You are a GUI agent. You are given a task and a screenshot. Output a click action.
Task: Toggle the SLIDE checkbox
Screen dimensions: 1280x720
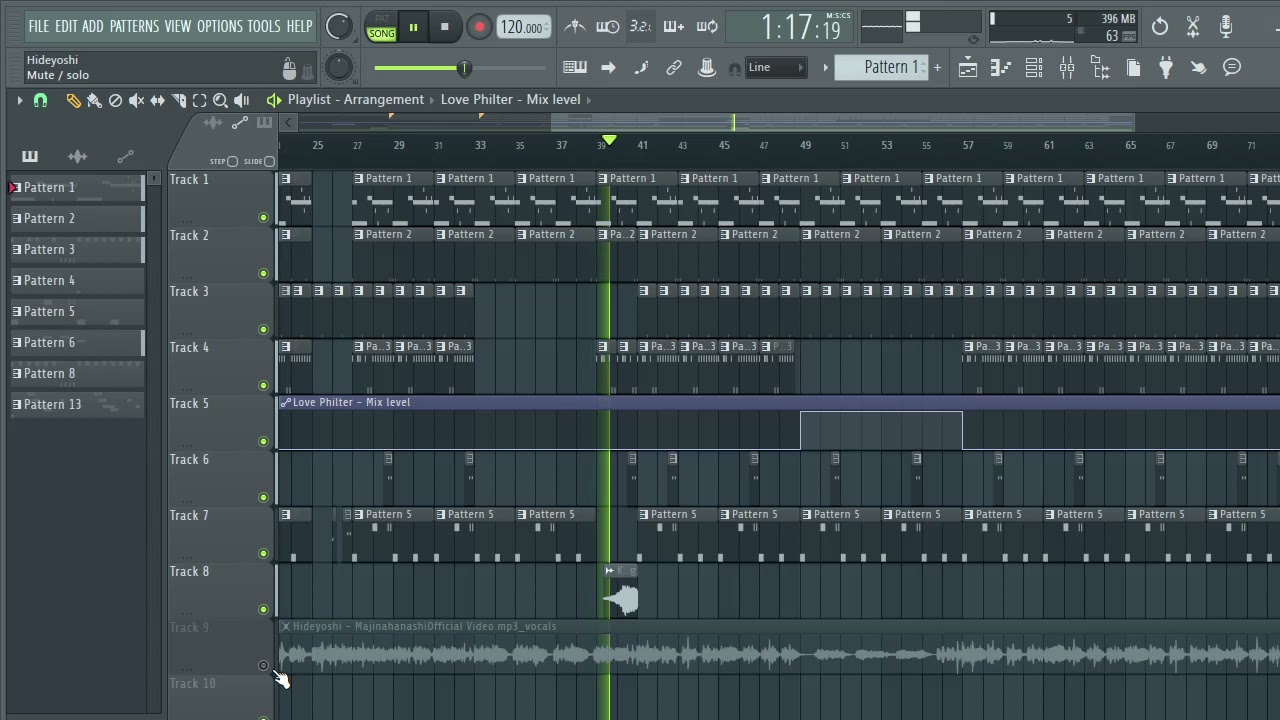pyautogui.click(x=269, y=161)
